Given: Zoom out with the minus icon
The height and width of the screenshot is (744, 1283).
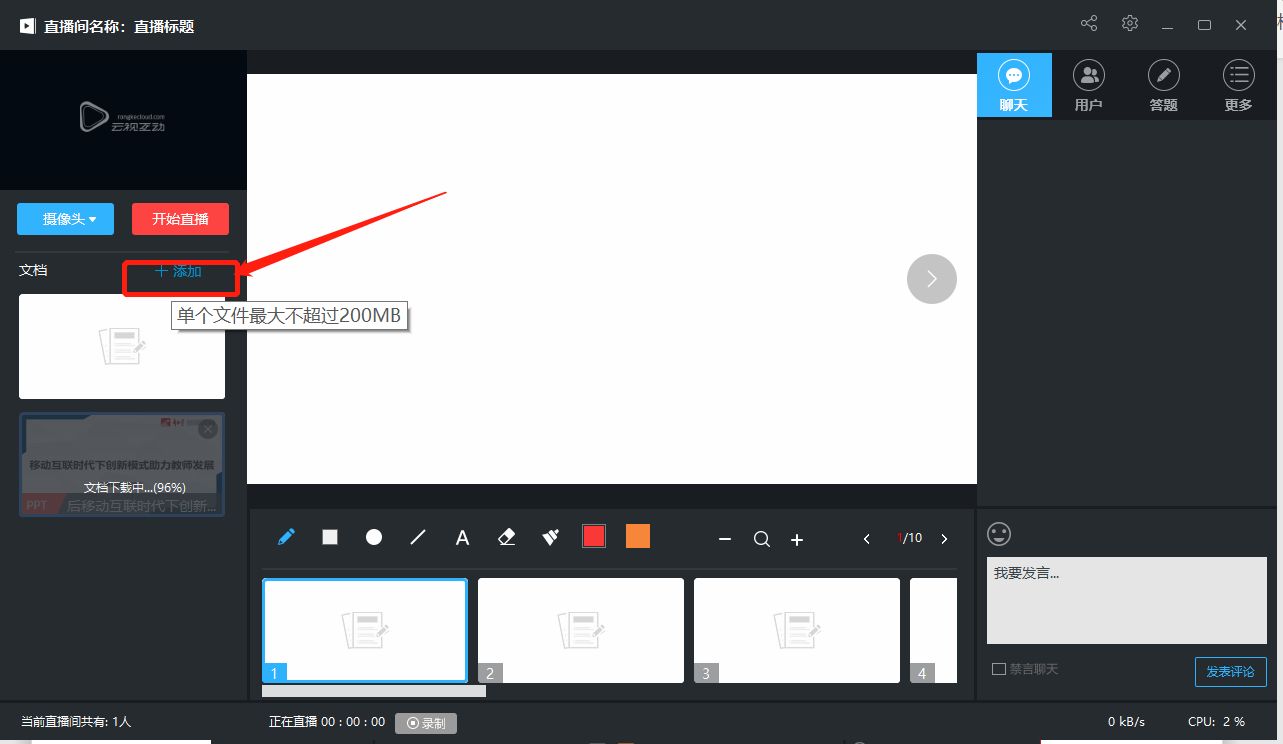Looking at the screenshot, I should pos(725,539).
